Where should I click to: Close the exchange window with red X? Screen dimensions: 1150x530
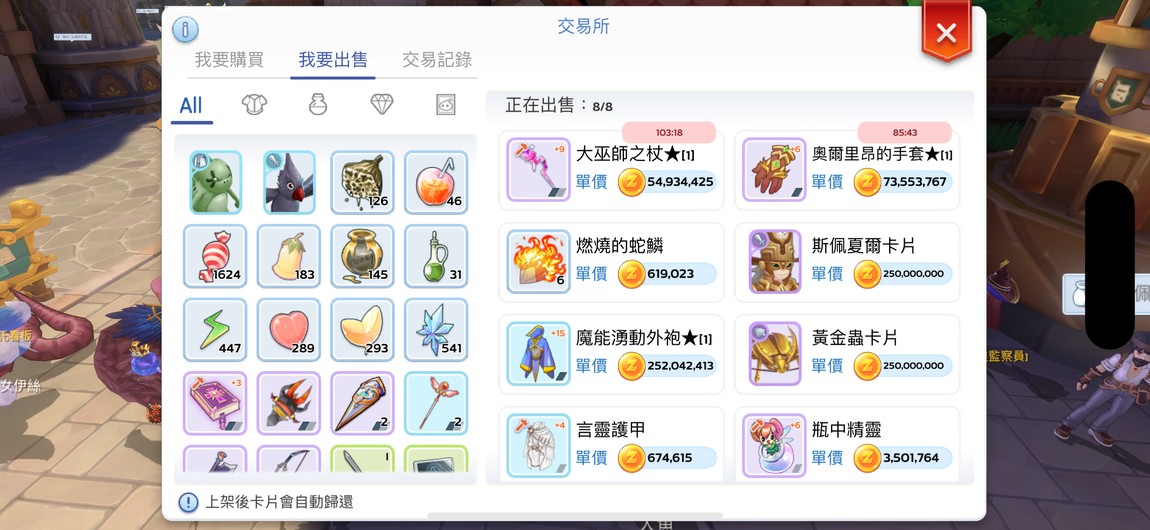[946, 32]
